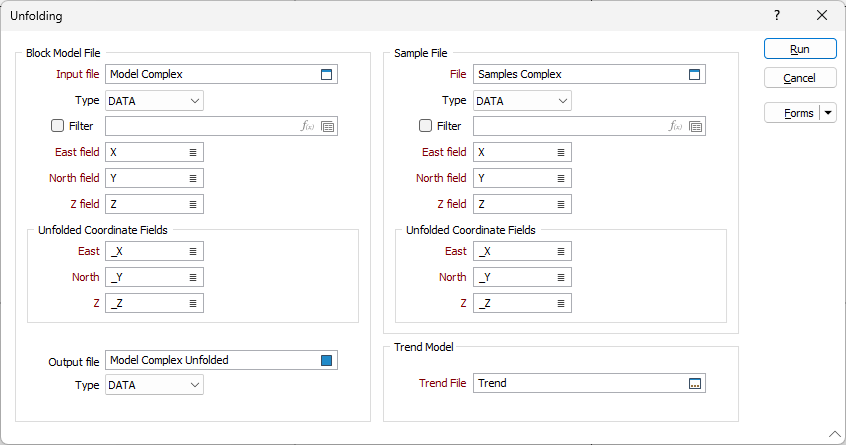Screen dimensions: 846x445
Task: Open filter list icon for Sample File filter
Action: (x=696, y=126)
